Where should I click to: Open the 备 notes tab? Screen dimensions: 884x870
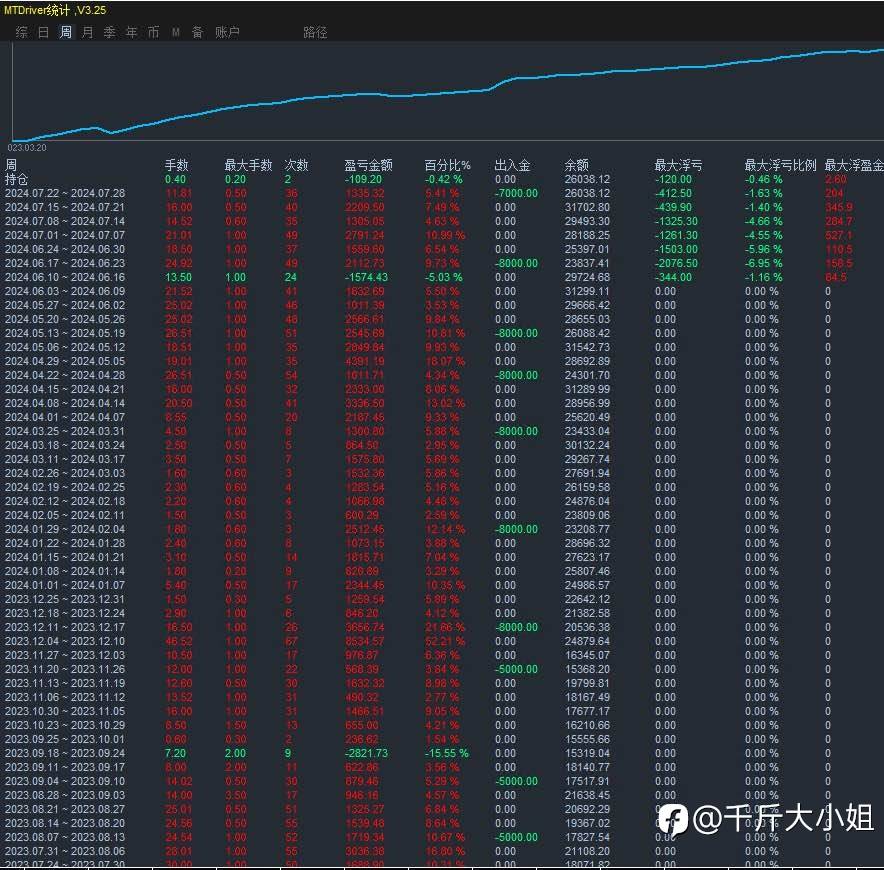[x=197, y=32]
